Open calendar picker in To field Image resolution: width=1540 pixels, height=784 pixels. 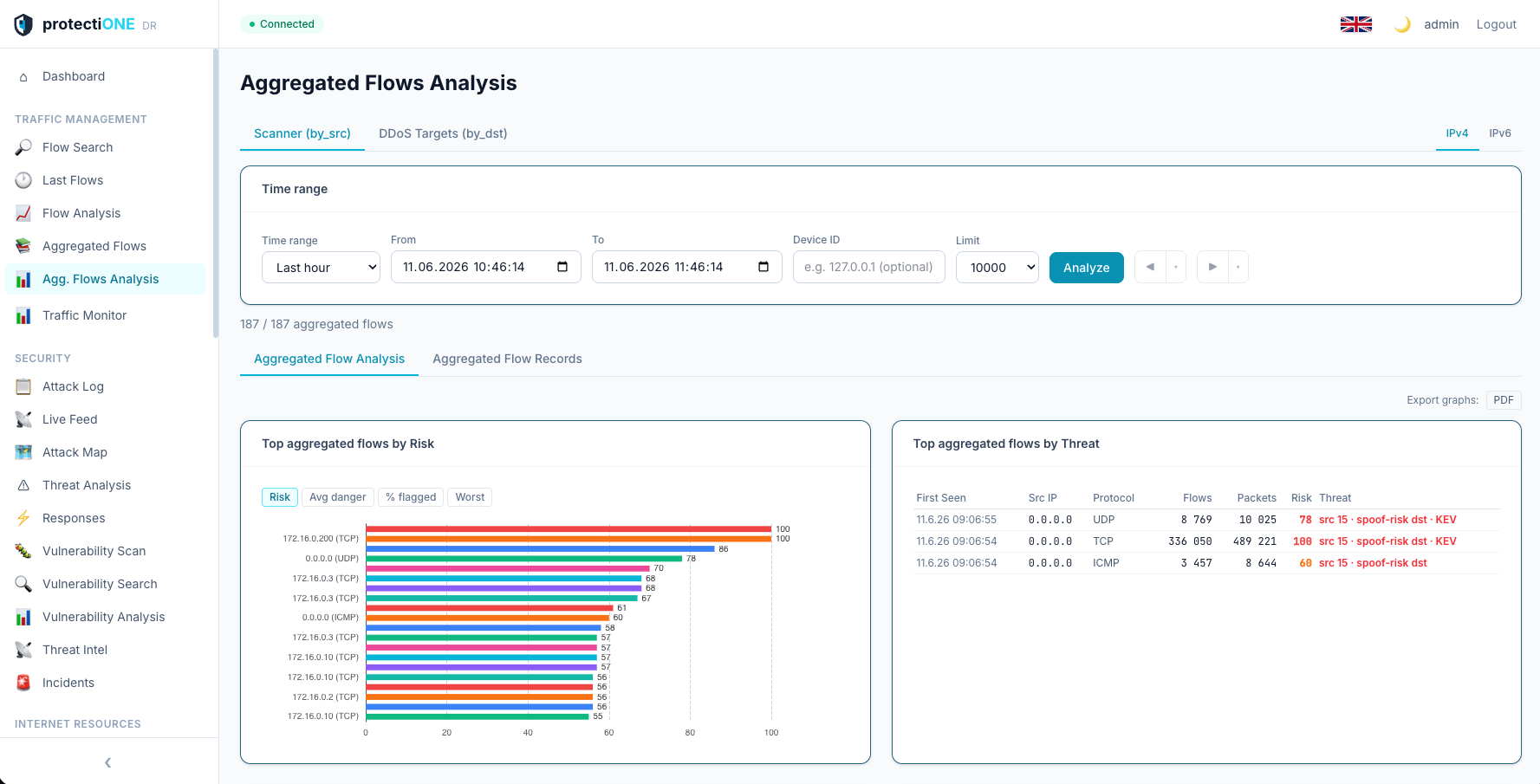coord(764,267)
